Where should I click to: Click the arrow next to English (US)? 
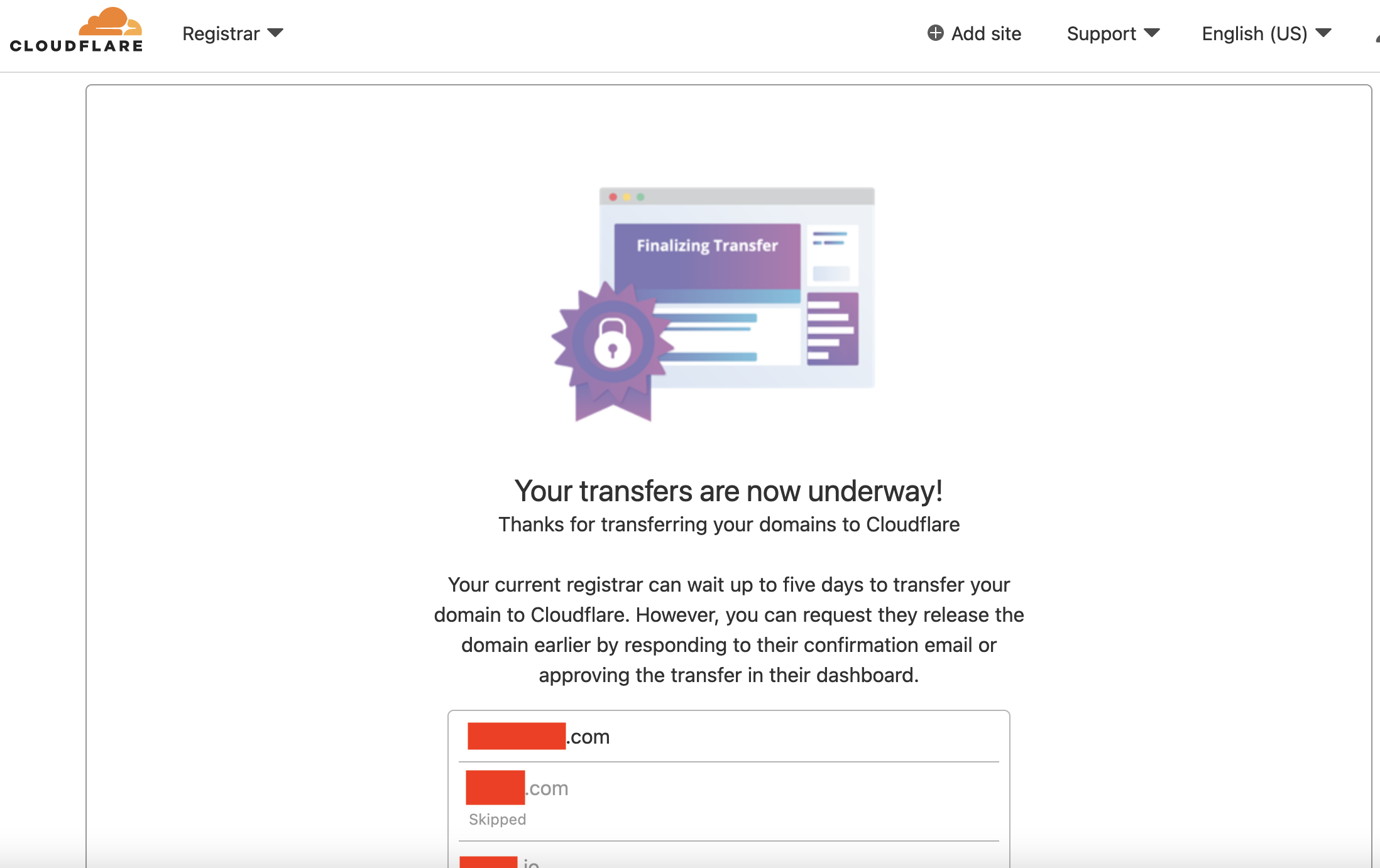coord(1323,33)
